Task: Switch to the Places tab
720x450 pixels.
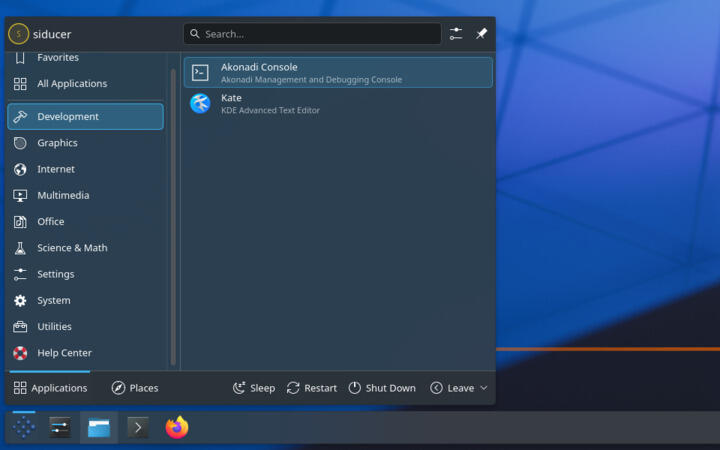Action: [135, 388]
